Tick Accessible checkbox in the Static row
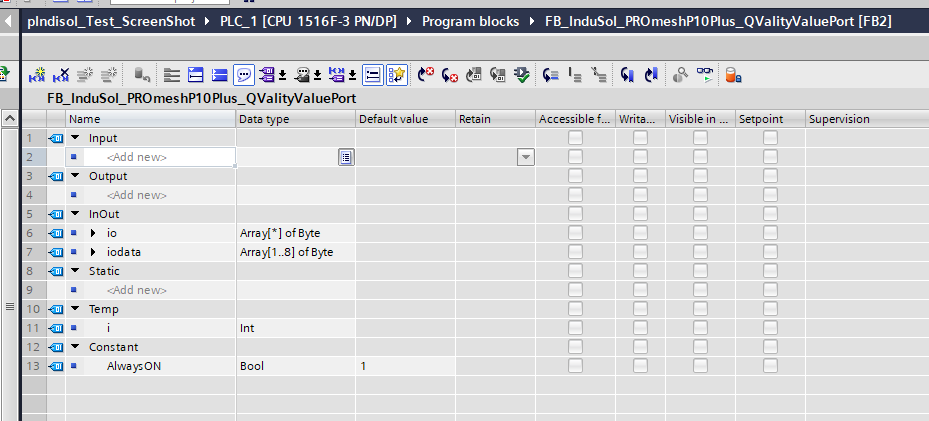Image resolution: width=929 pixels, height=421 pixels. click(575, 271)
